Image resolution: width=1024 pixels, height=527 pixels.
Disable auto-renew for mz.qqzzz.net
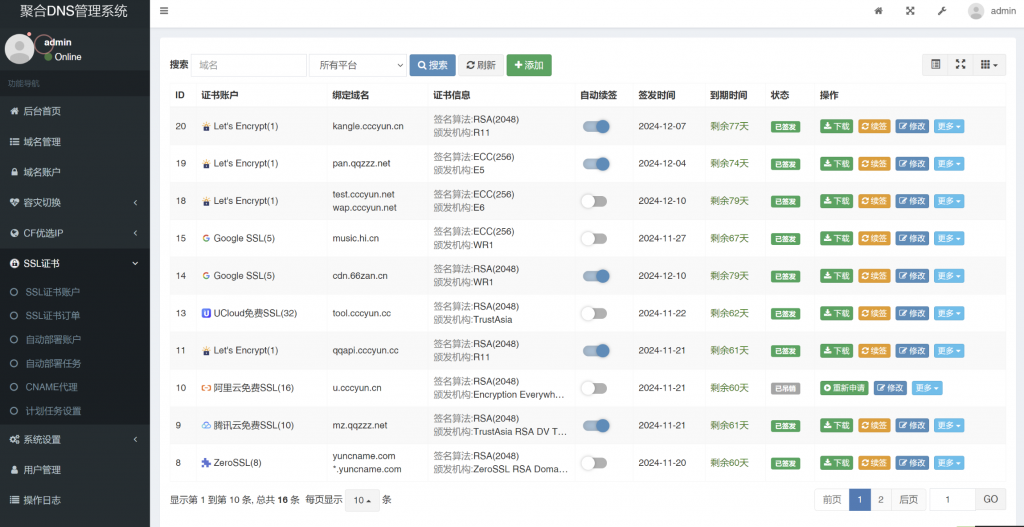pos(596,425)
